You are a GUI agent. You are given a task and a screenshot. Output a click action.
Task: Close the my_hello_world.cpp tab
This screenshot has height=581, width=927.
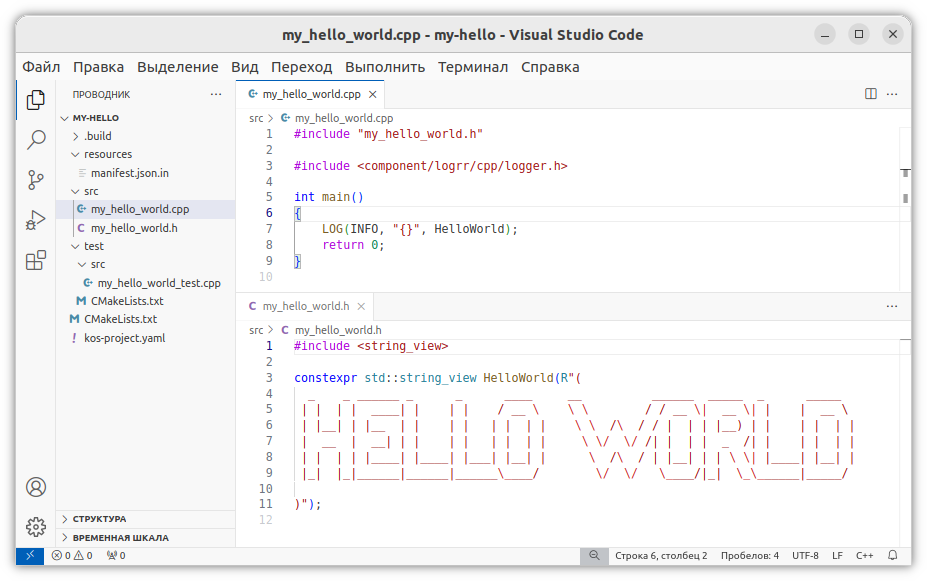click(x=372, y=94)
